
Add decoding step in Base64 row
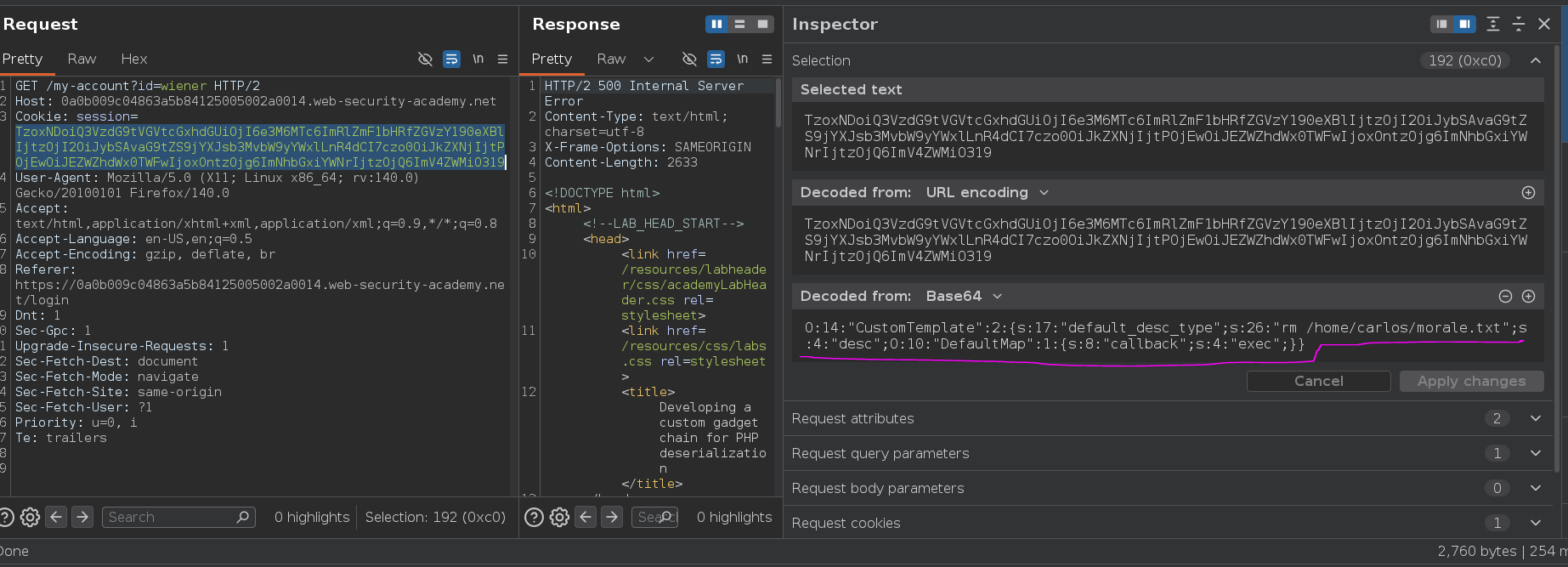(1528, 296)
